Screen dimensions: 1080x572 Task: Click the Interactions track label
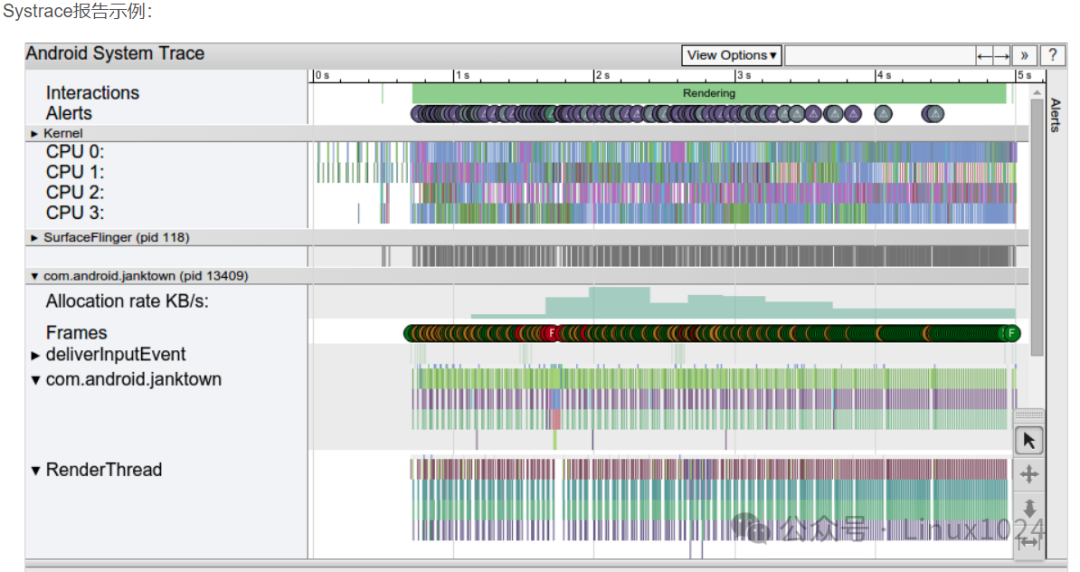coord(92,93)
